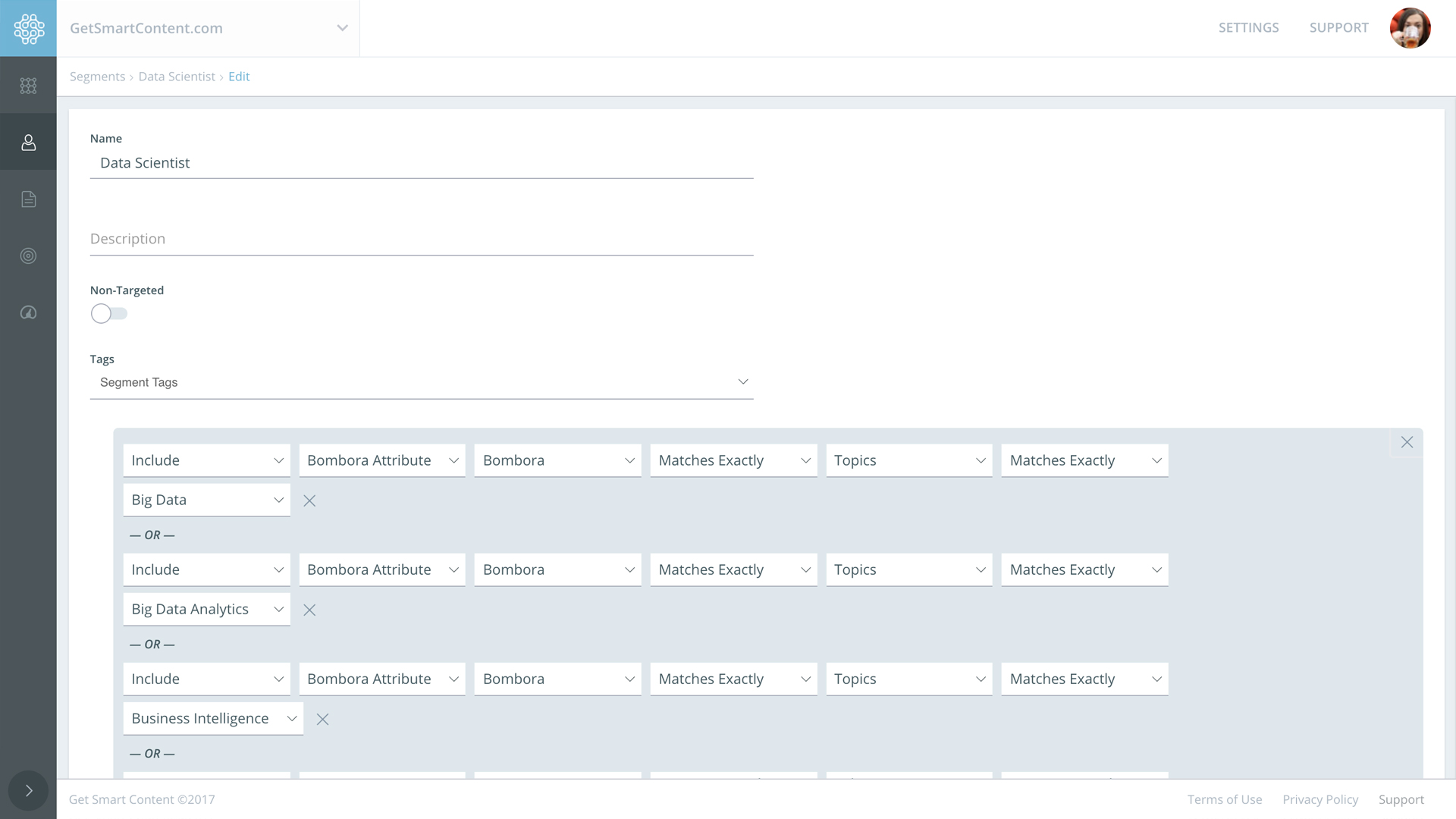The width and height of the screenshot is (1456, 819).
Task: Open the Privacy Policy footer link
Action: point(1320,799)
